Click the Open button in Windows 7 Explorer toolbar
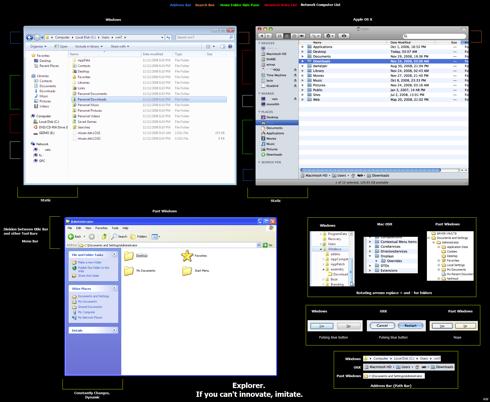The height and width of the screenshot is (402, 490). (61, 46)
